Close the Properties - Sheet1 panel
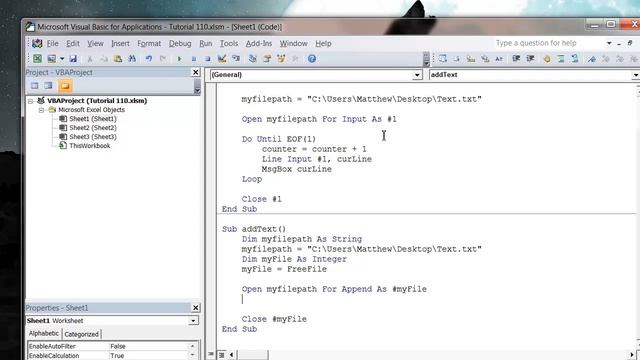 coord(196,308)
